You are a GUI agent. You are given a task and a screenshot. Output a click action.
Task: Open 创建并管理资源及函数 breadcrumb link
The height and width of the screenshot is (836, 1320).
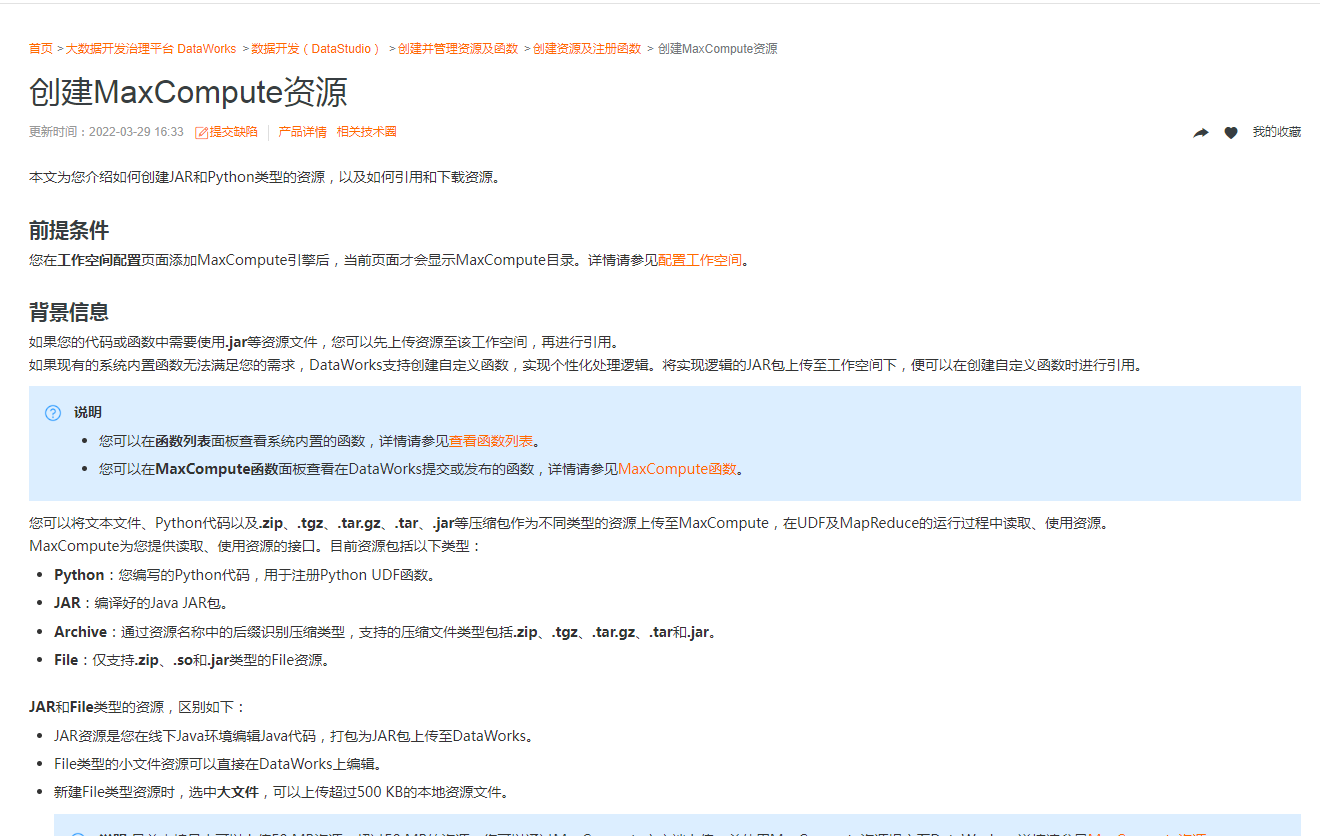458,49
